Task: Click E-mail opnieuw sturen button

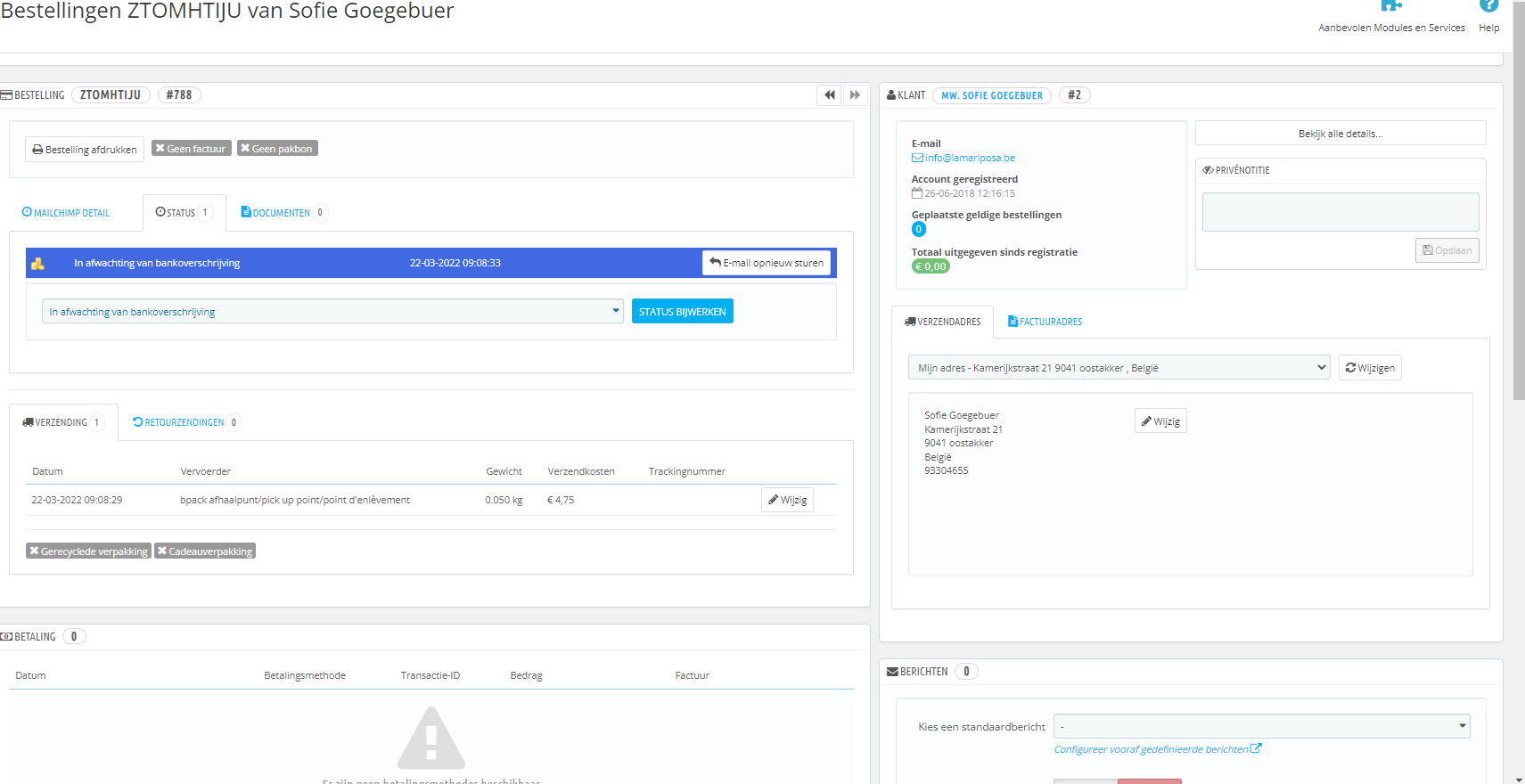Action: click(x=767, y=263)
